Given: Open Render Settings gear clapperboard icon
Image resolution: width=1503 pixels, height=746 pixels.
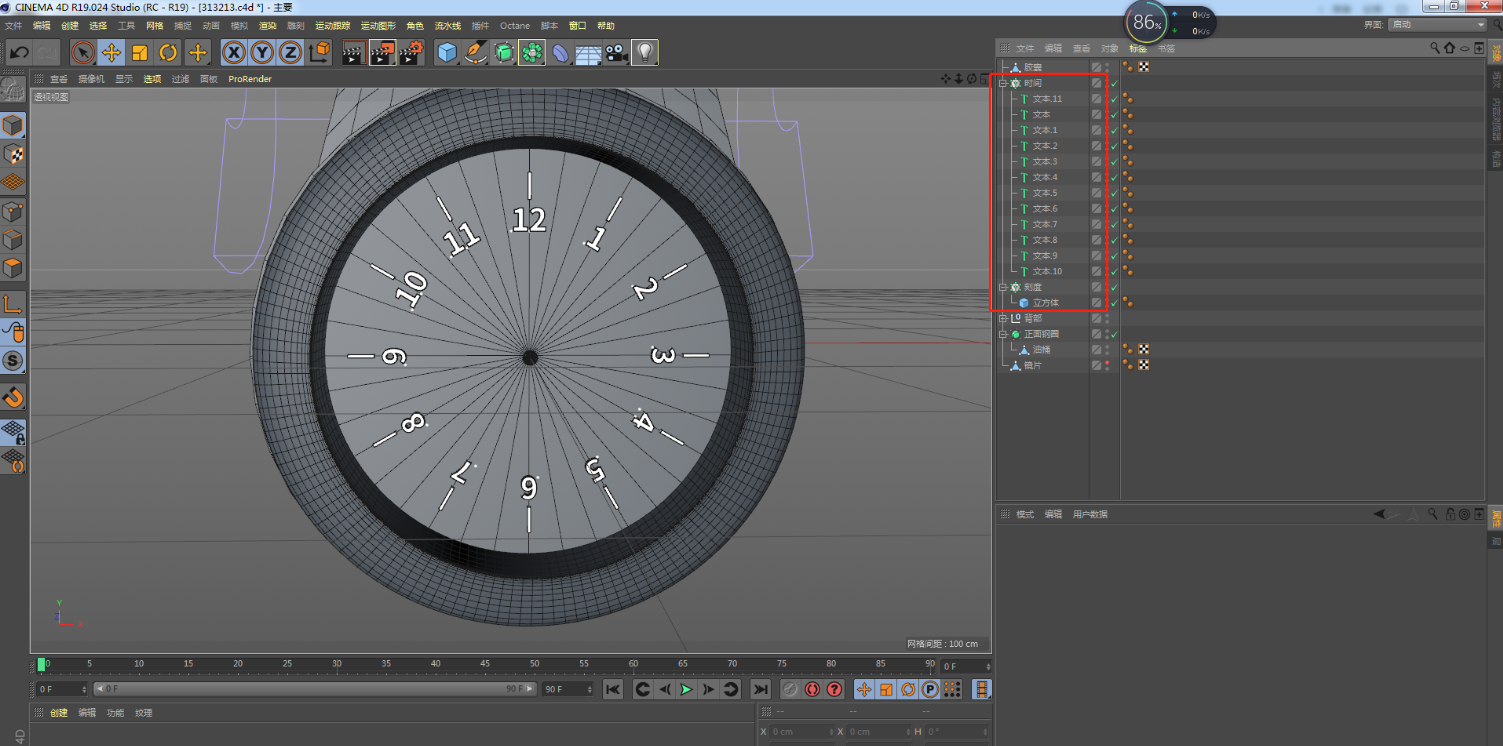Looking at the screenshot, I should [x=411, y=52].
